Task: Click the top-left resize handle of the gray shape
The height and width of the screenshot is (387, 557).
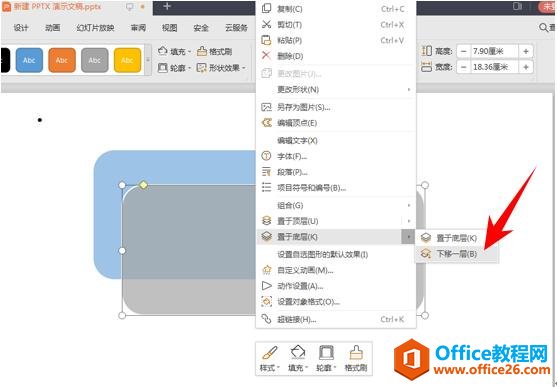Action: point(122,185)
